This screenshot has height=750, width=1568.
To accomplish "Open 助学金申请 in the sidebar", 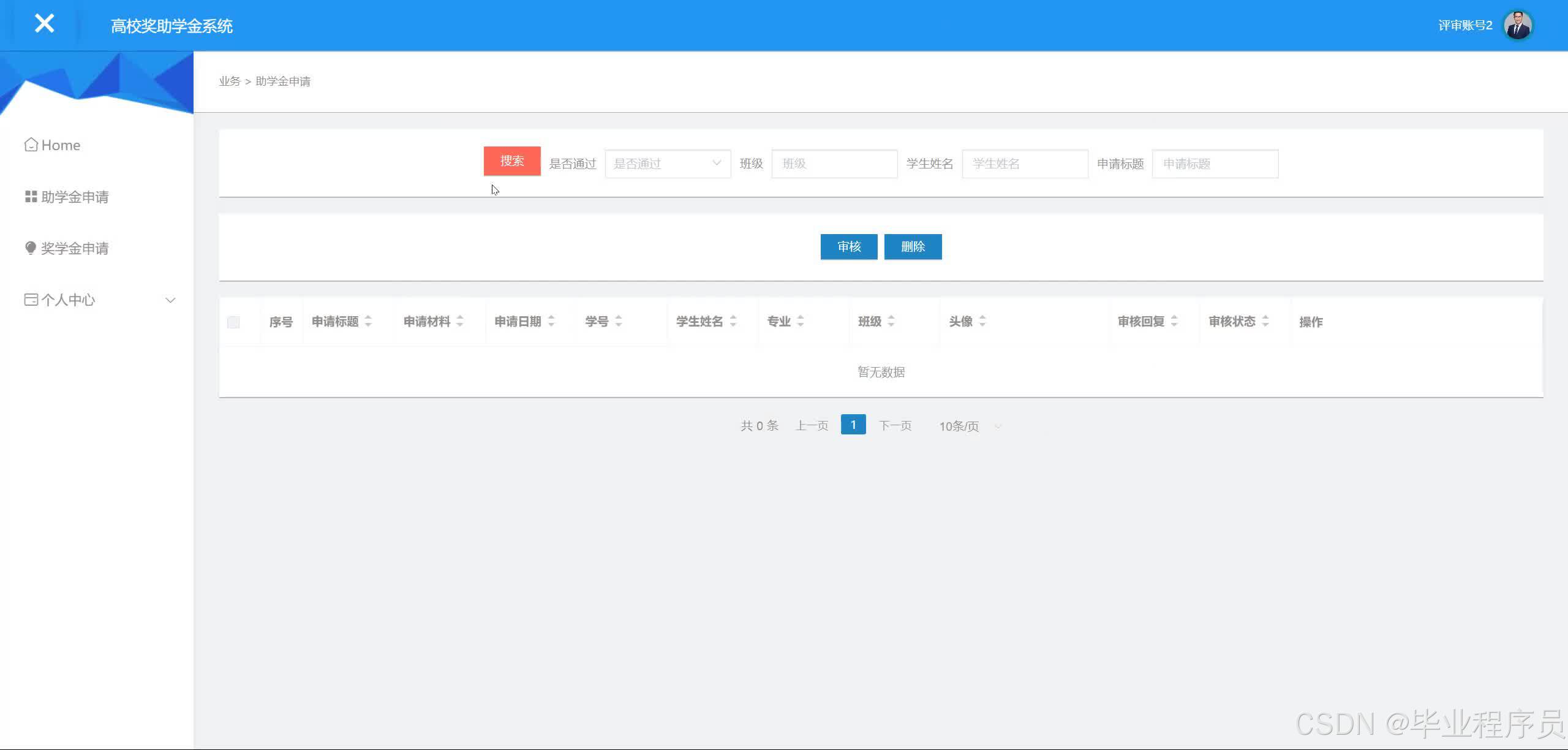I will [x=74, y=197].
